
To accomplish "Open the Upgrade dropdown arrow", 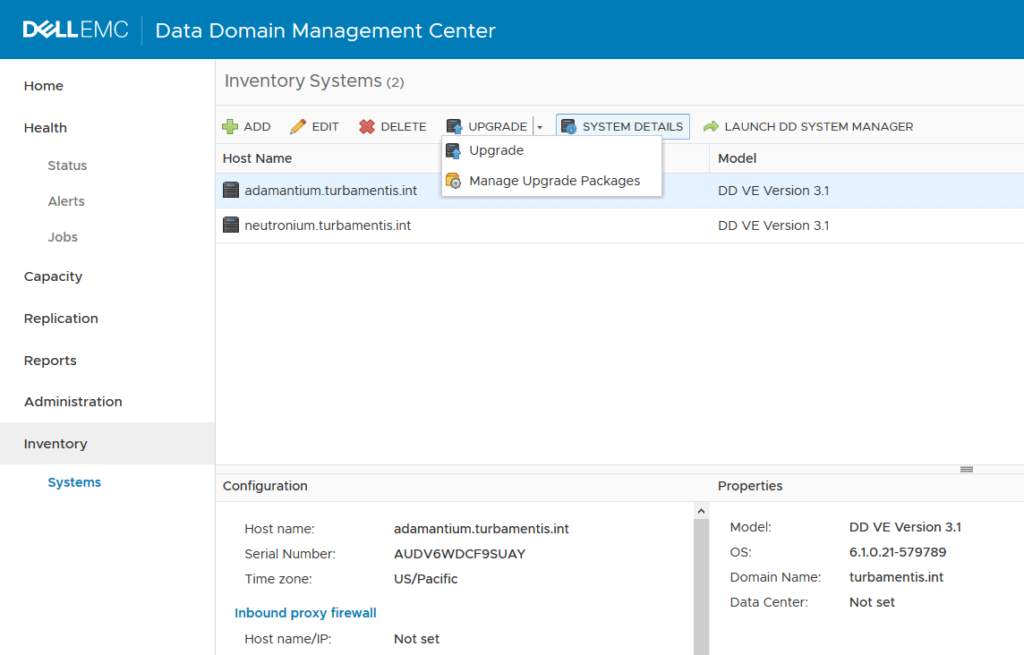I will pos(539,126).
